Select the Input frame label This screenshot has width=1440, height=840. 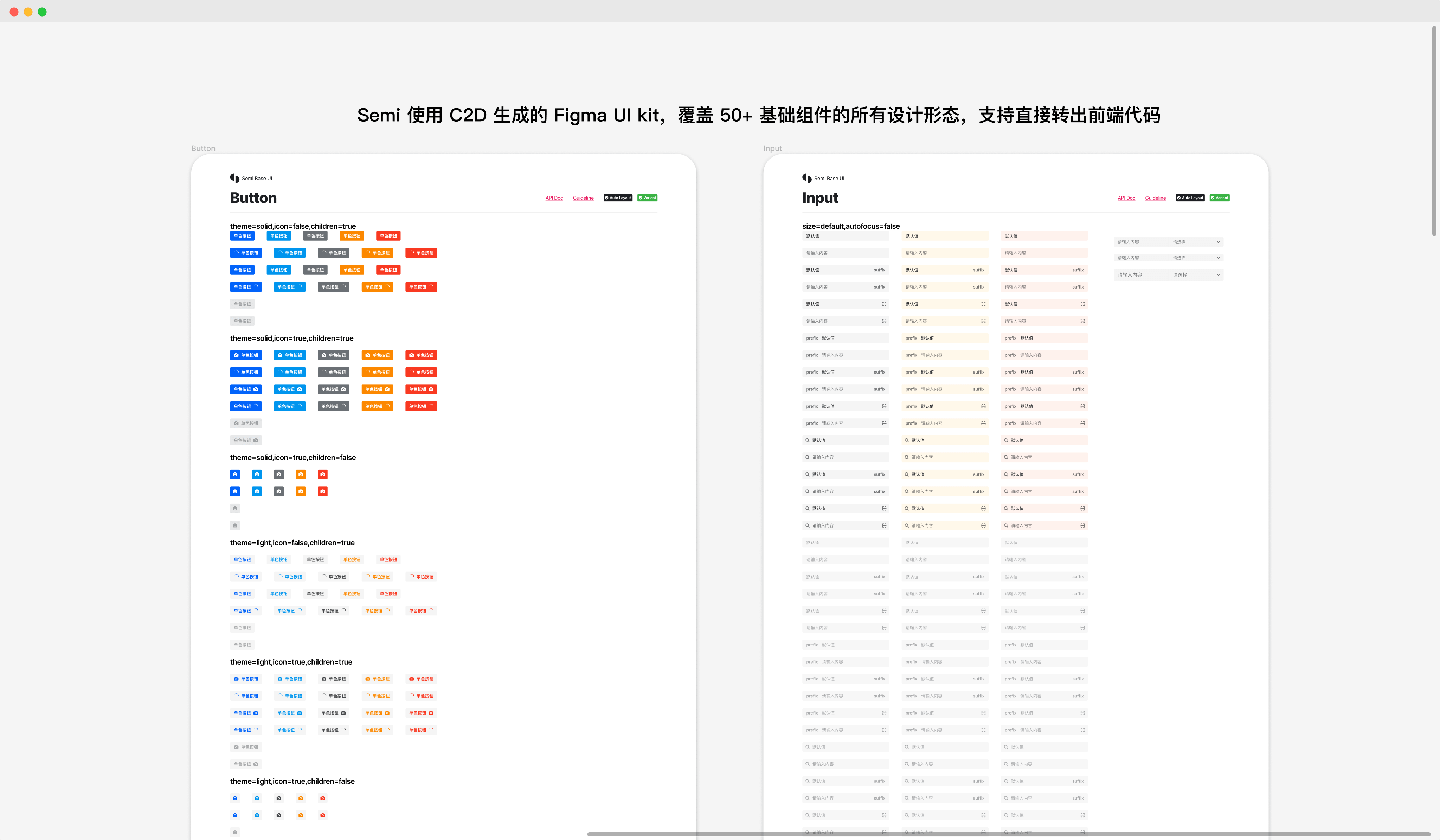(x=773, y=148)
